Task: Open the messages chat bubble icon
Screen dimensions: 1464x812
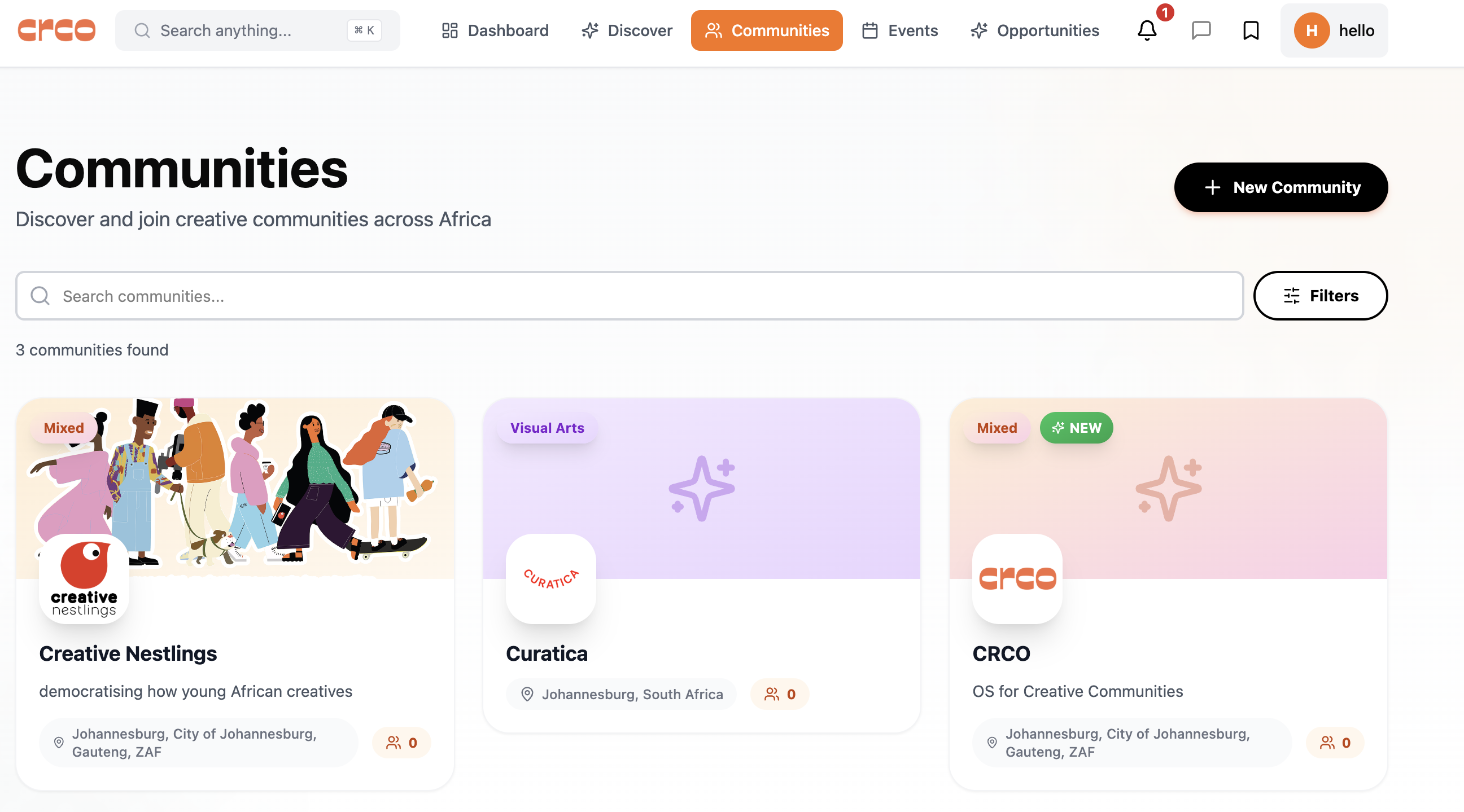Action: [x=1201, y=30]
